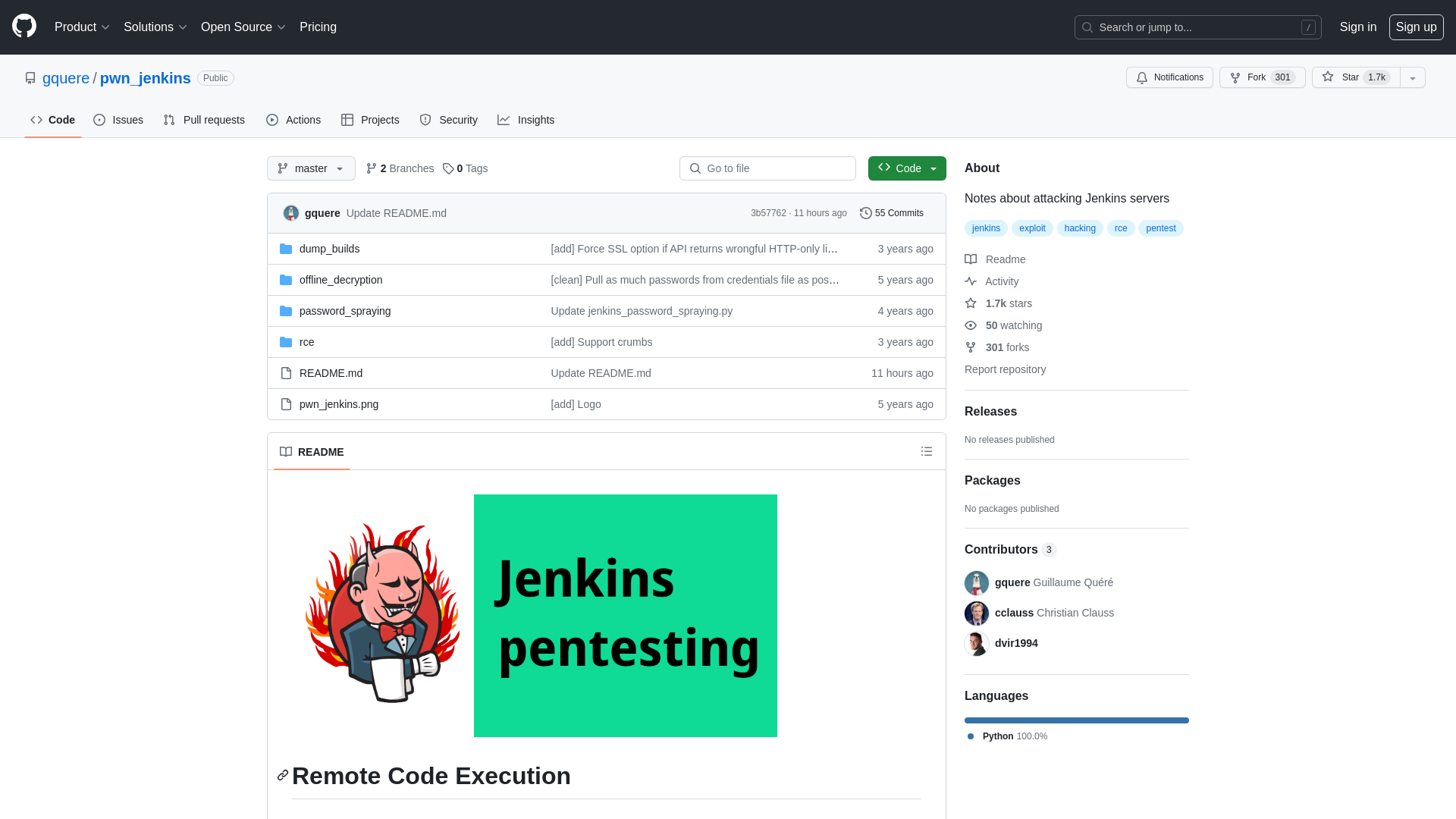The width and height of the screenshot is (1456, 819).
Task: Click the branches icon beside 2 Branches
Action: (372, 168)
